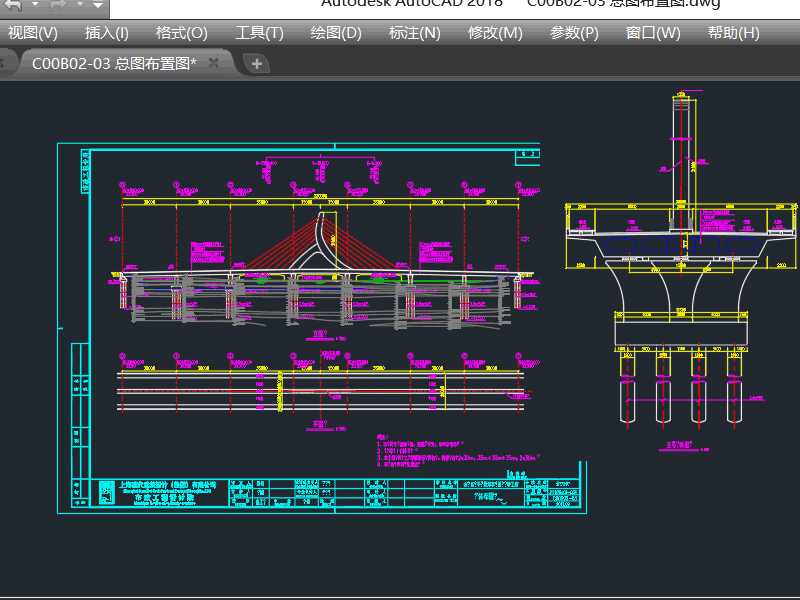The image size is (800, 600).
Task: Open the 工具(T) menu
Action: [x=259, y=33]
